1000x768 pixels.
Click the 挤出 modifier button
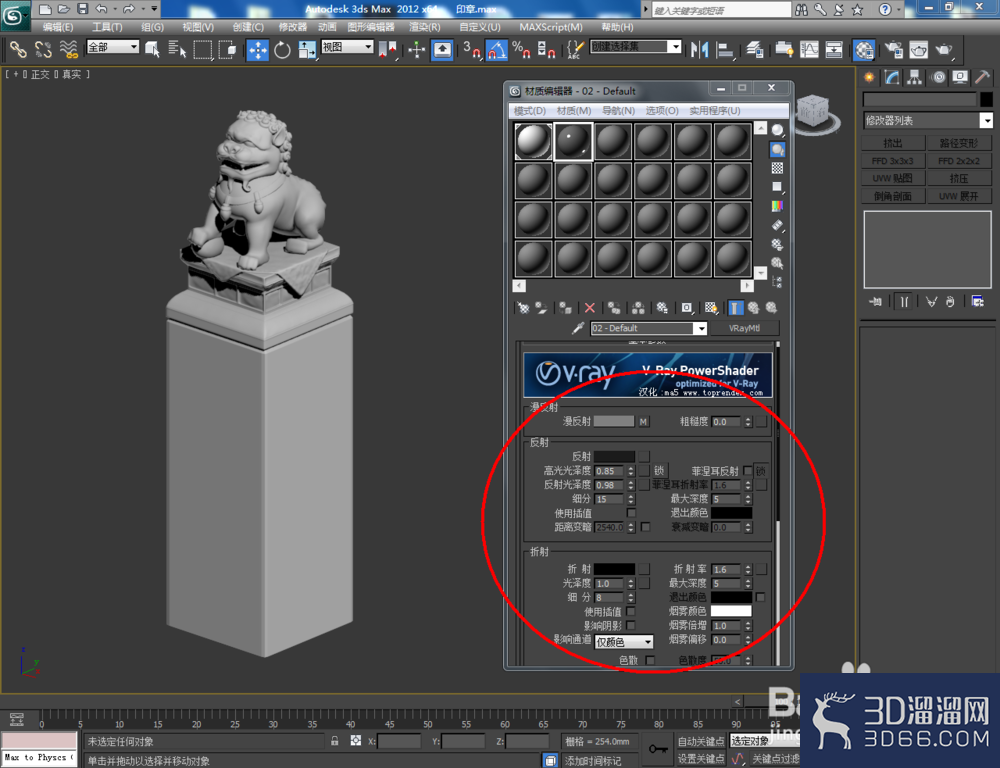pyautogui.click(x=893, y=143)
